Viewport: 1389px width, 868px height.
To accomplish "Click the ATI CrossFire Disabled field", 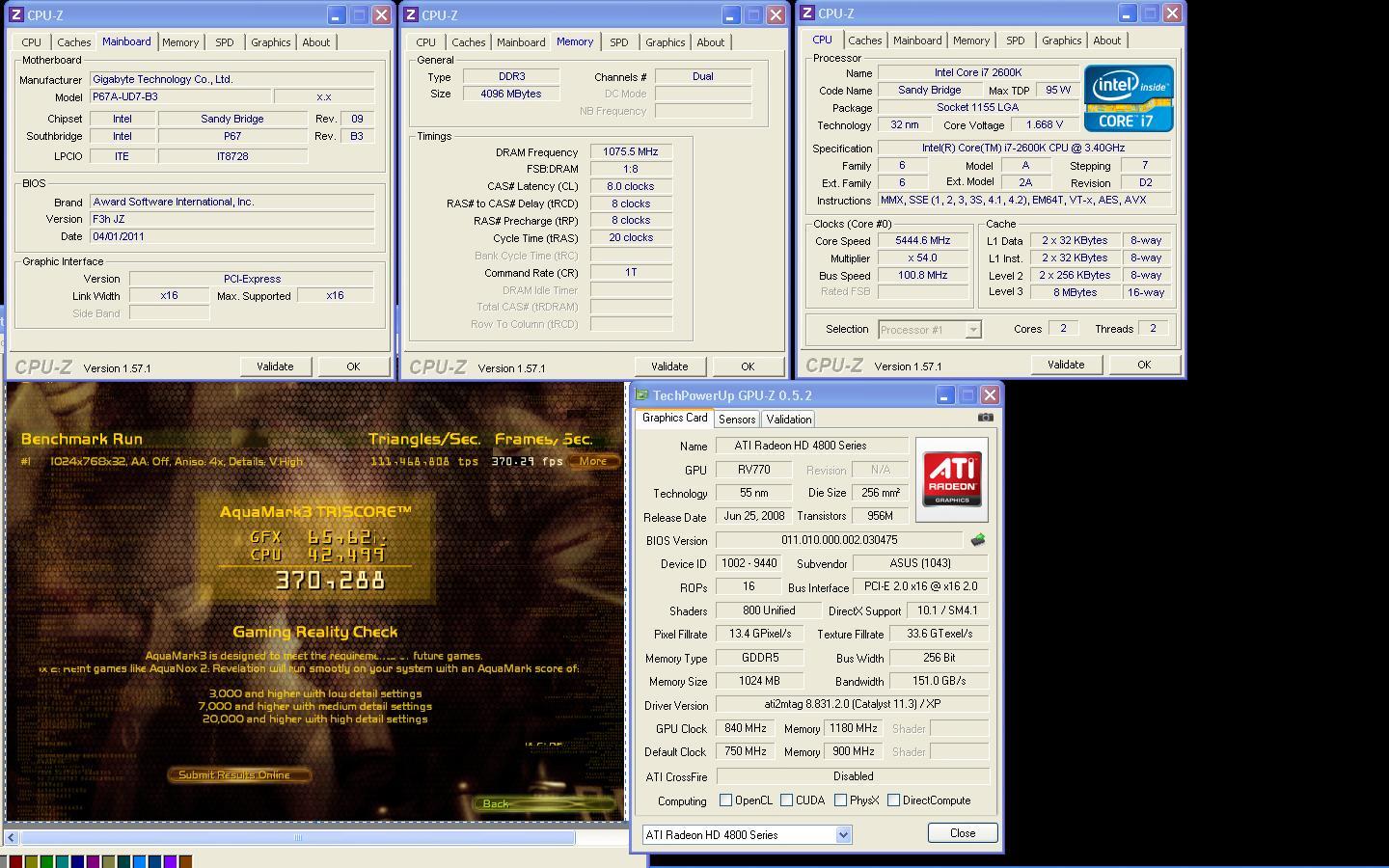I will click(x=853, y=776).
